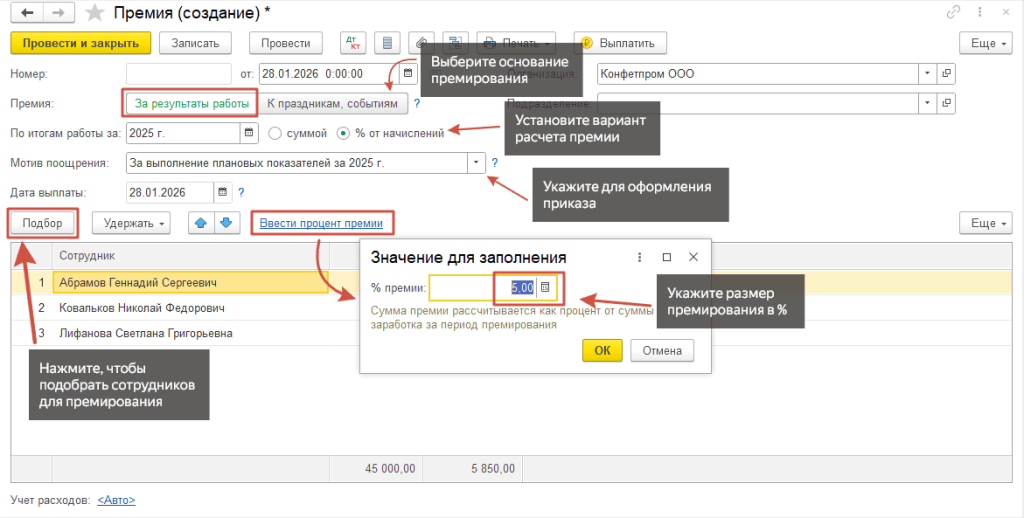The height and width of the screenshot is (518, 1024).
Task: Open employee selection with Подбор
Action: (42, 223)
